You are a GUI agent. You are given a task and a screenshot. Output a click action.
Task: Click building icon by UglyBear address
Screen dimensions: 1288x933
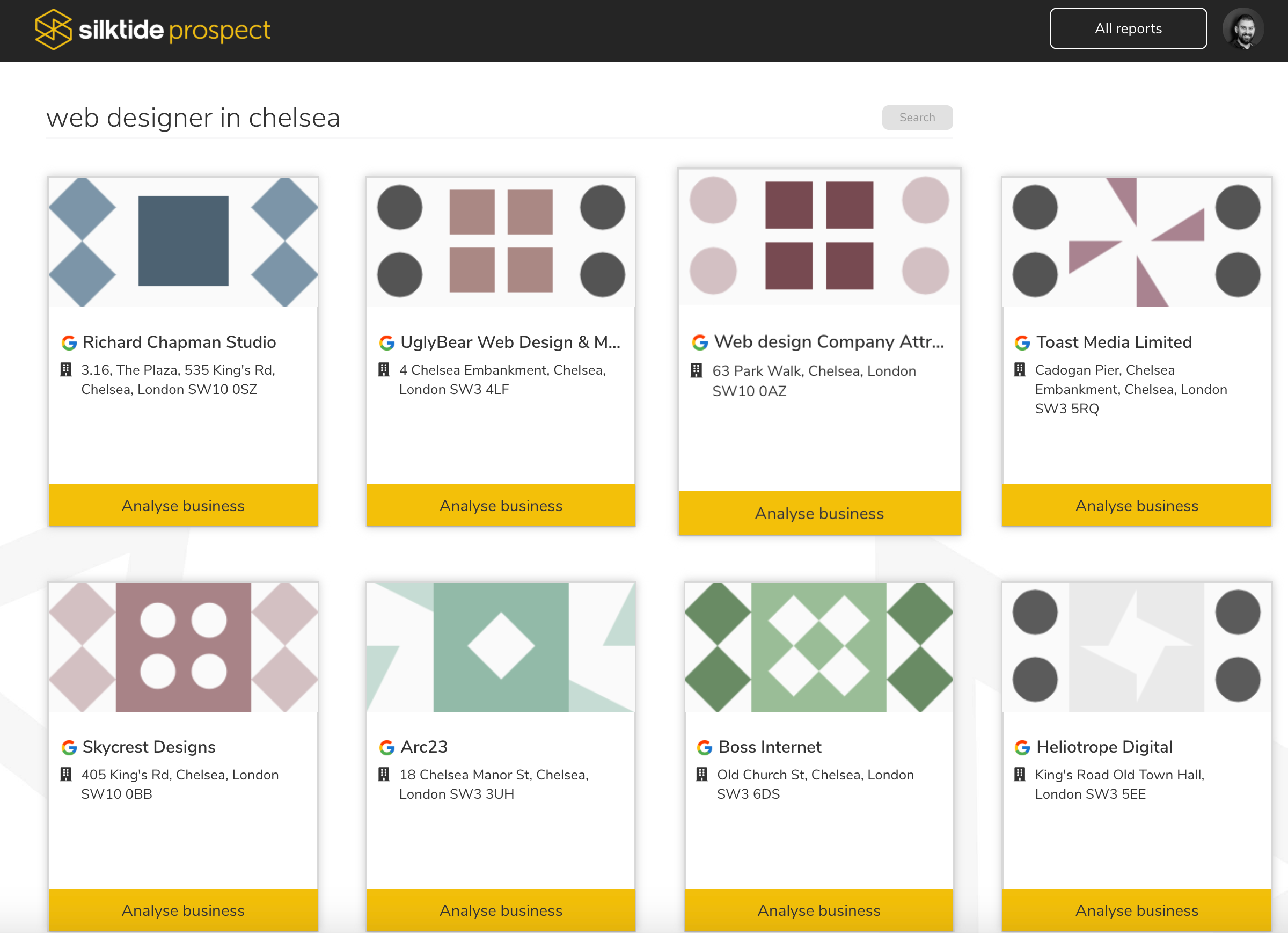coord(384,370)
